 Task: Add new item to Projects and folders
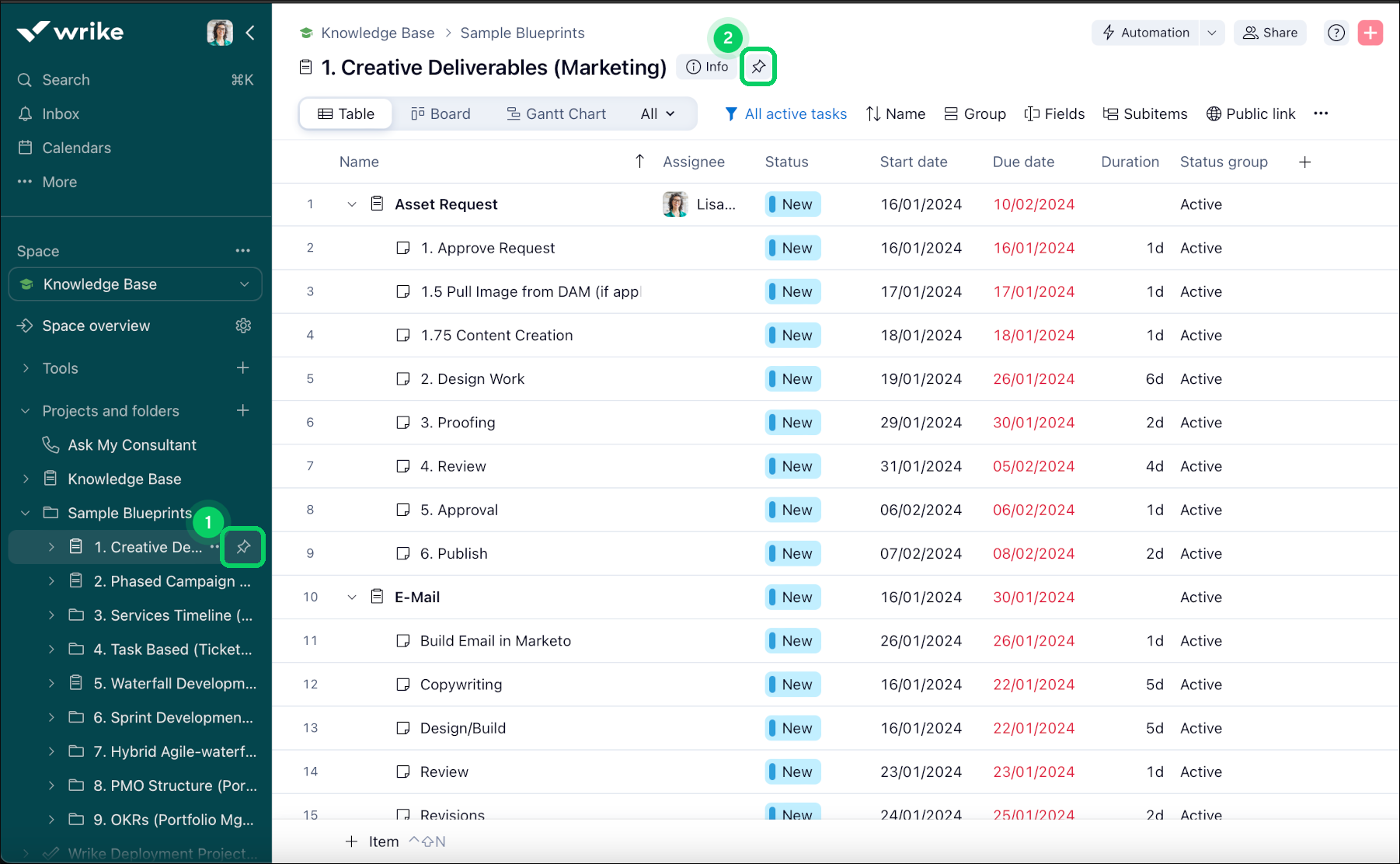243,410
